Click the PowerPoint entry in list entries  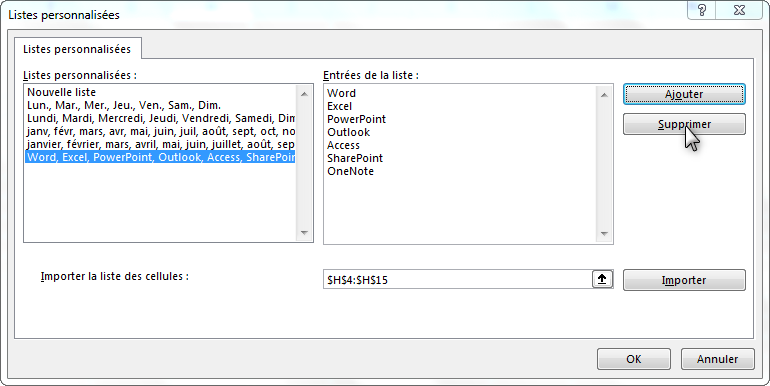[x=357, y=119]
